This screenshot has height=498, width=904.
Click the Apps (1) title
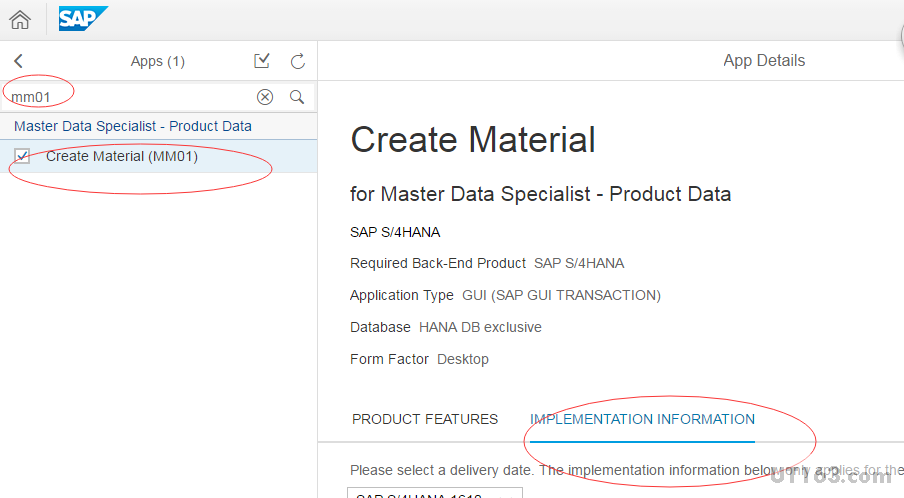pyautogui.click(x=157, y=61)
